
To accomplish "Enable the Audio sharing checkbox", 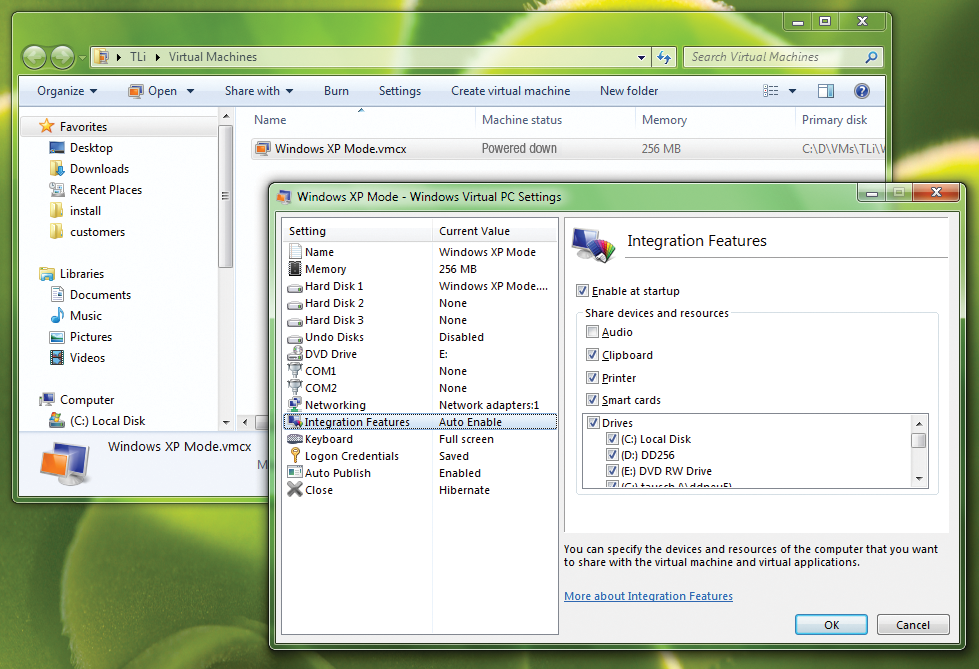I will point(593,332).
